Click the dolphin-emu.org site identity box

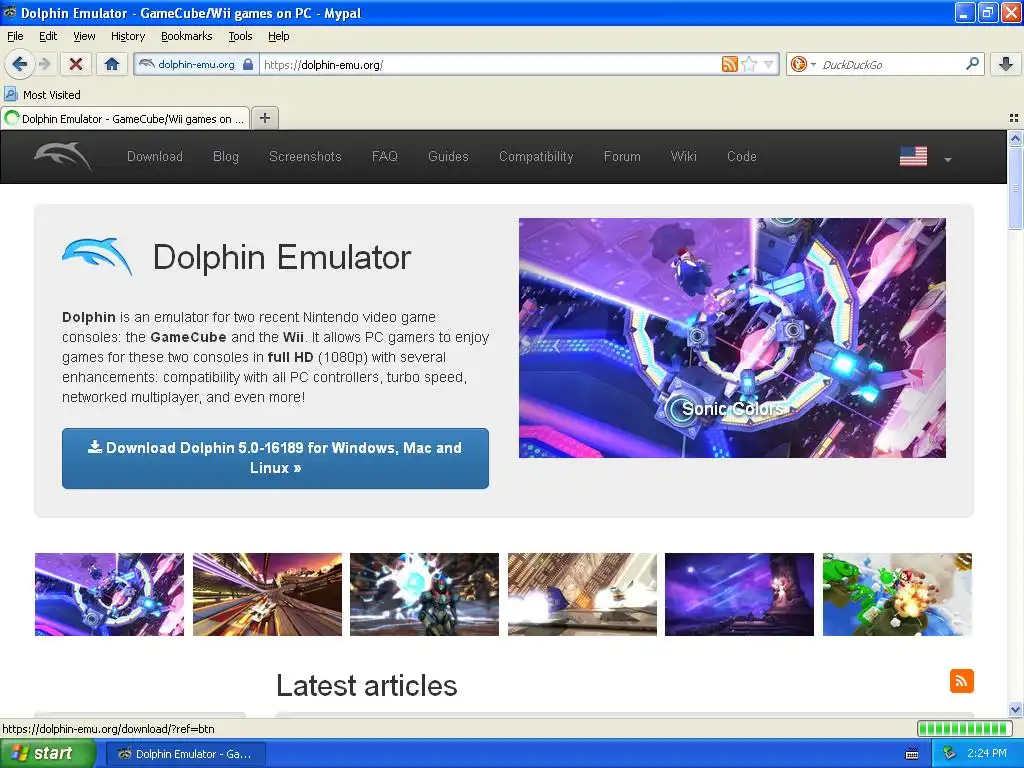(196, 64)
